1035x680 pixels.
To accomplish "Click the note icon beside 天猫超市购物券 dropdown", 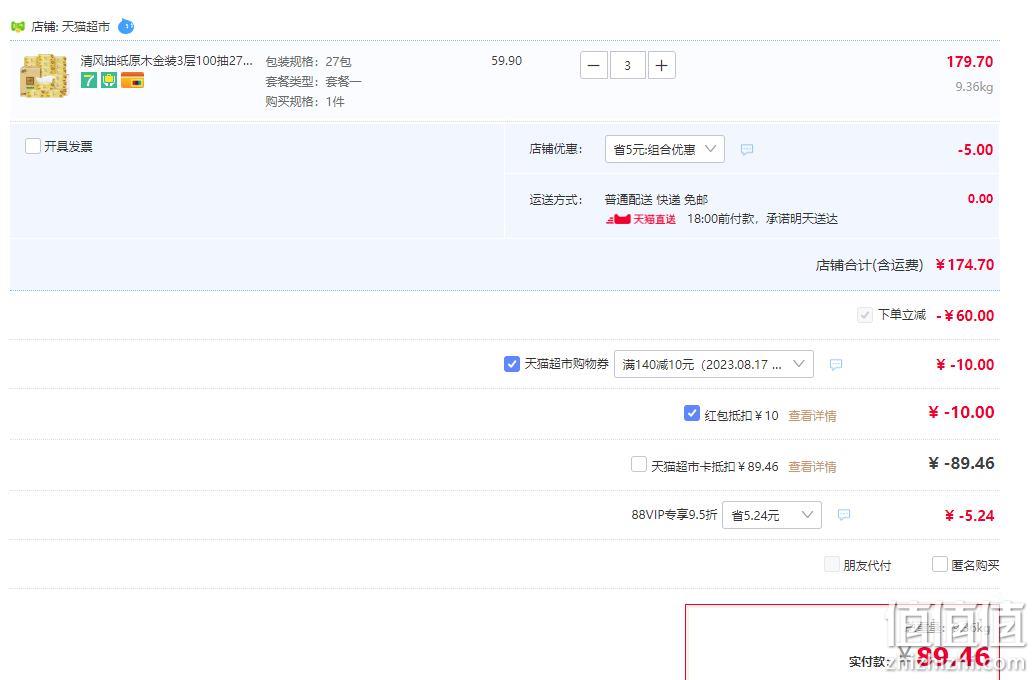I will 836,364.
